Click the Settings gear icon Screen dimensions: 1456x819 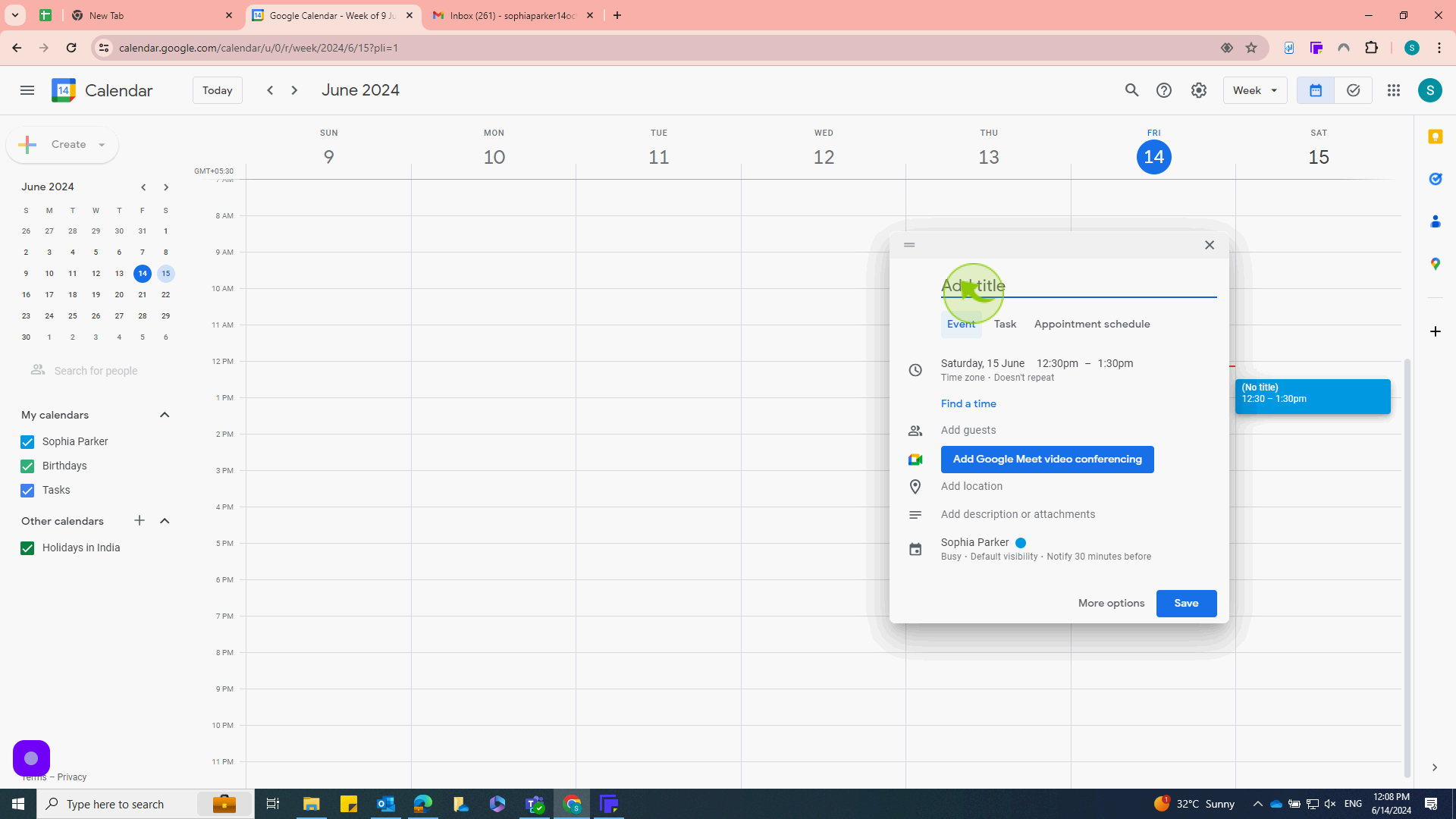click(x=1199, y=90)
